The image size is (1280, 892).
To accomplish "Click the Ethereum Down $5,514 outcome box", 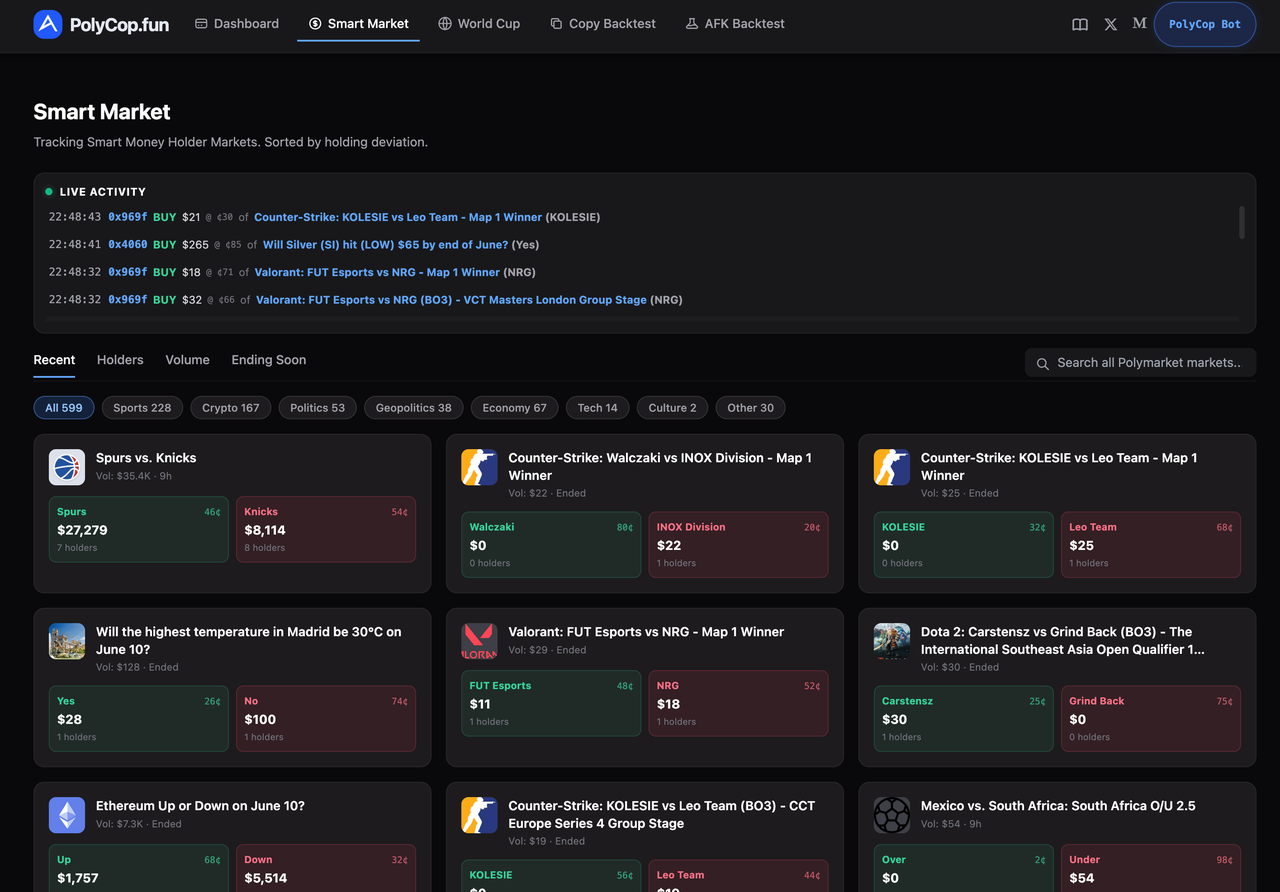I will tap(326, 868).
